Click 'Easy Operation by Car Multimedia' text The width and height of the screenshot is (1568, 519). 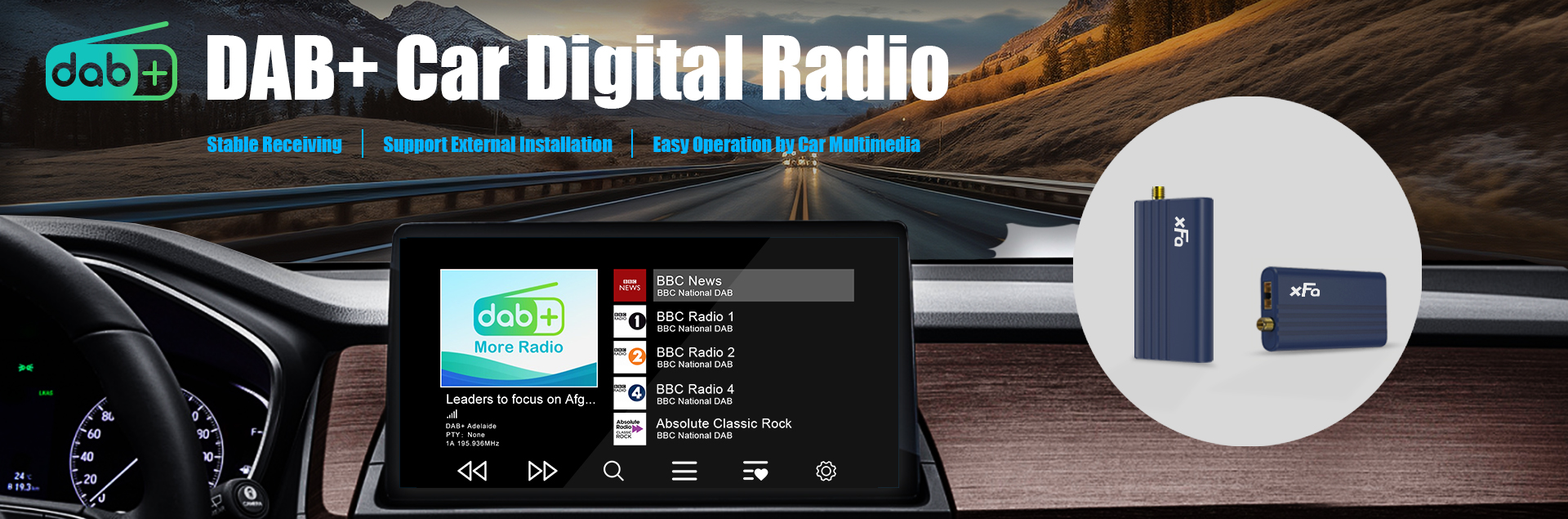(x=786, y=145)
